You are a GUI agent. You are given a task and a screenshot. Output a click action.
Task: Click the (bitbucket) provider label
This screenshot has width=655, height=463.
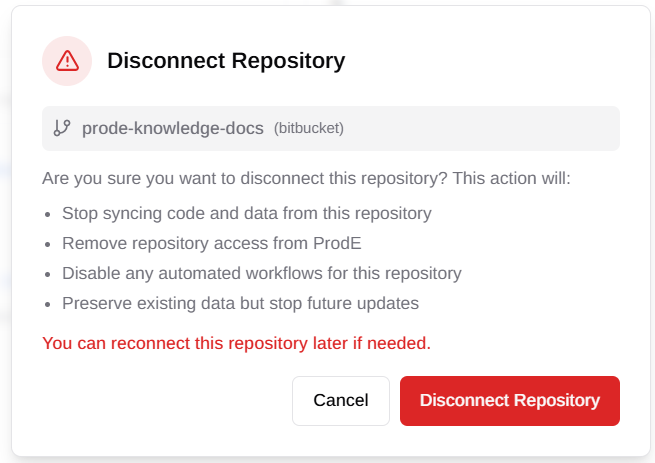point(309,128)
